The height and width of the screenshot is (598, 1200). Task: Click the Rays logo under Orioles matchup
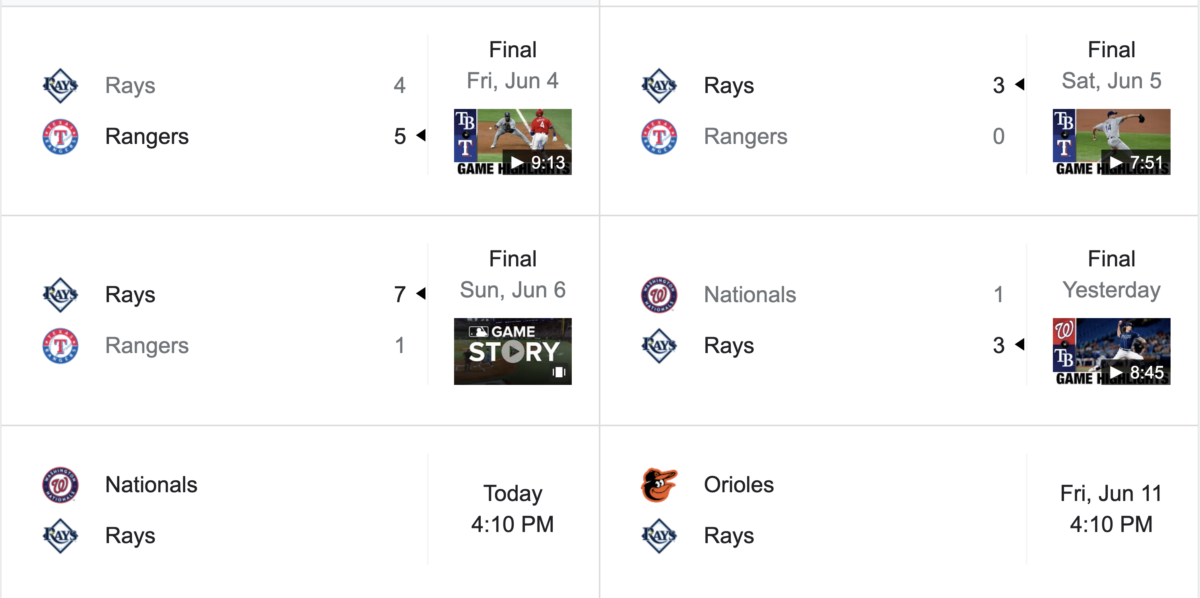coord(659,536)
